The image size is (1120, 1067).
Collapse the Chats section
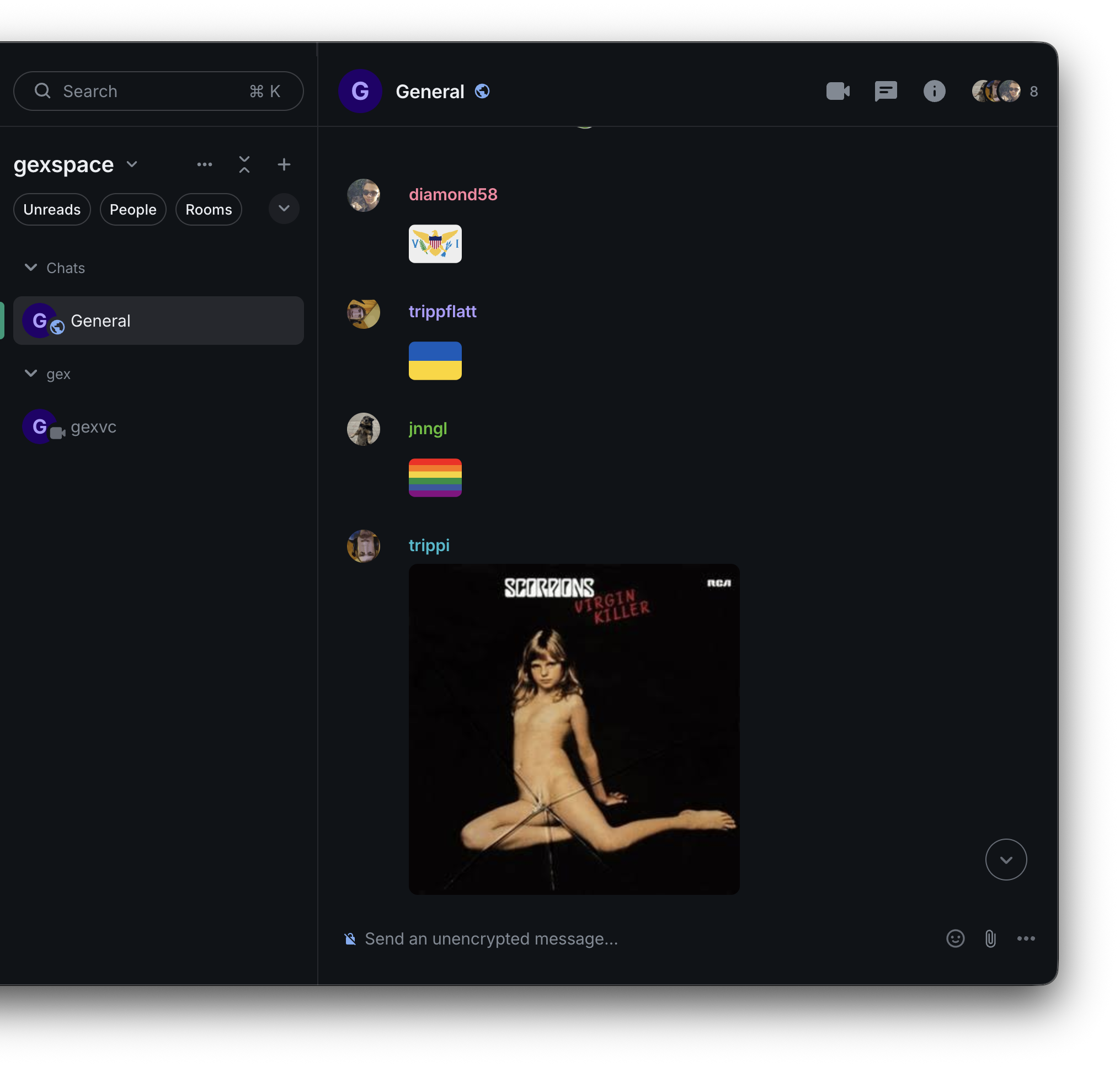point(31,268)
